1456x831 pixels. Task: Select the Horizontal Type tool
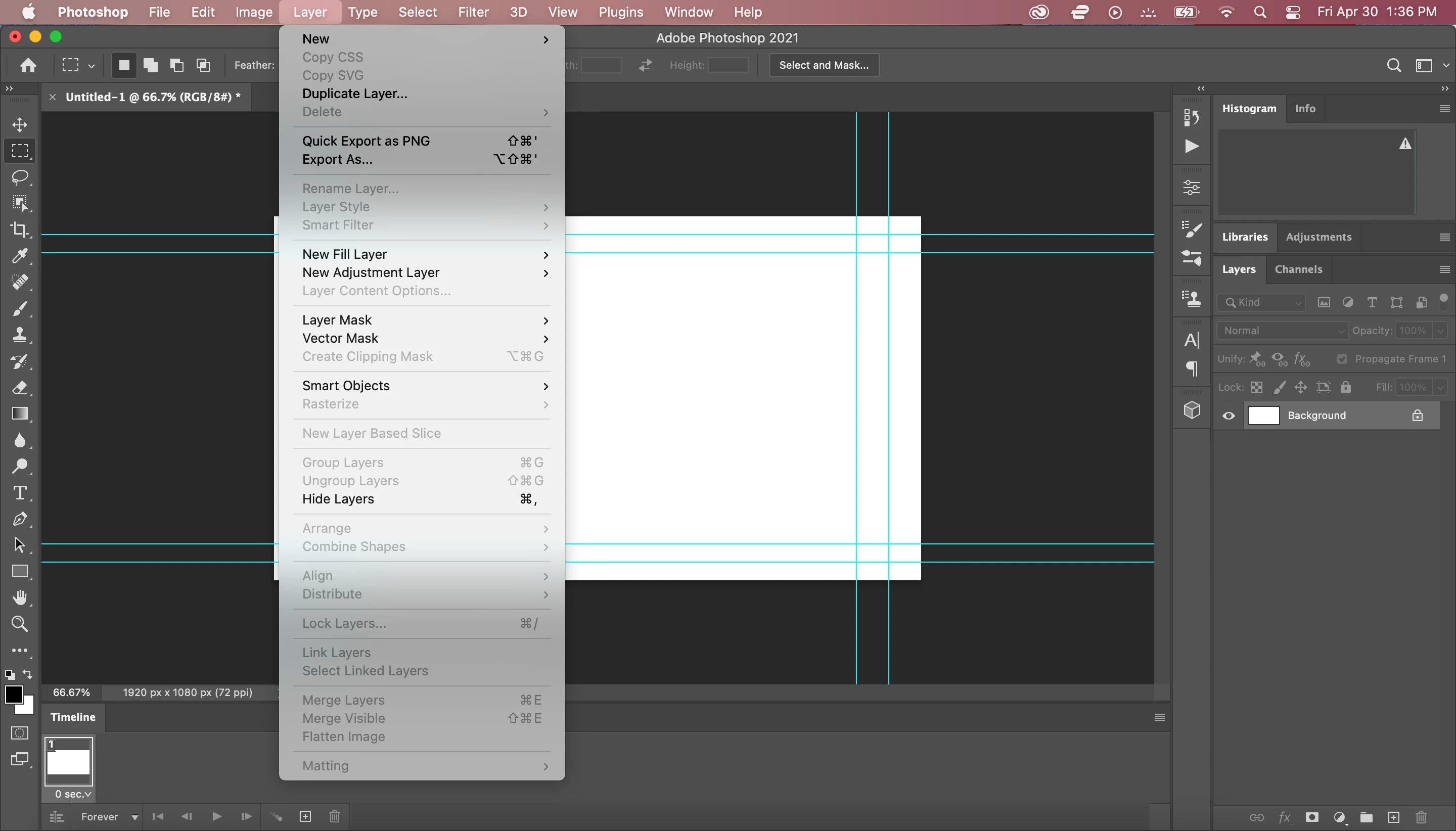[x=20, y=492]
